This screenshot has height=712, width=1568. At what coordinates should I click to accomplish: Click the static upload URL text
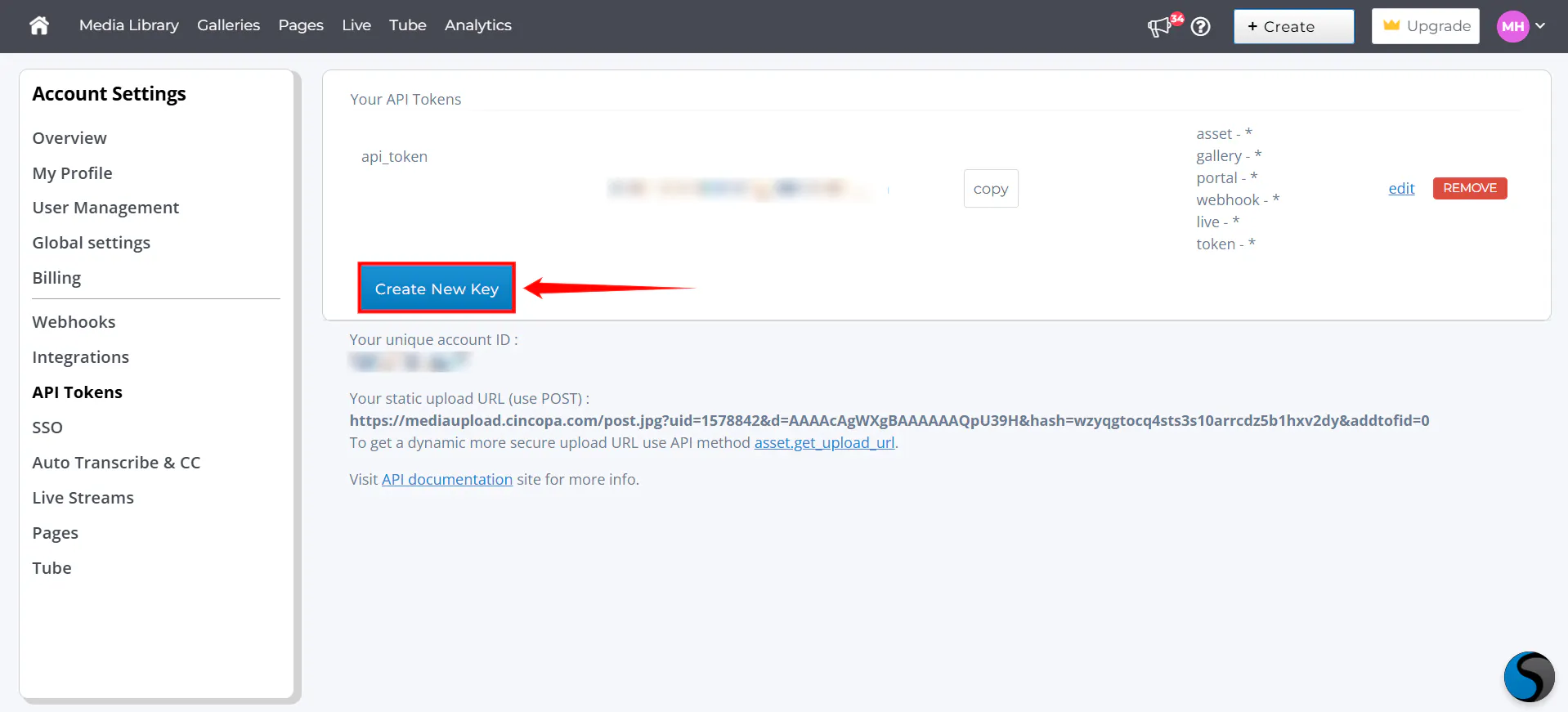(889, 421)
